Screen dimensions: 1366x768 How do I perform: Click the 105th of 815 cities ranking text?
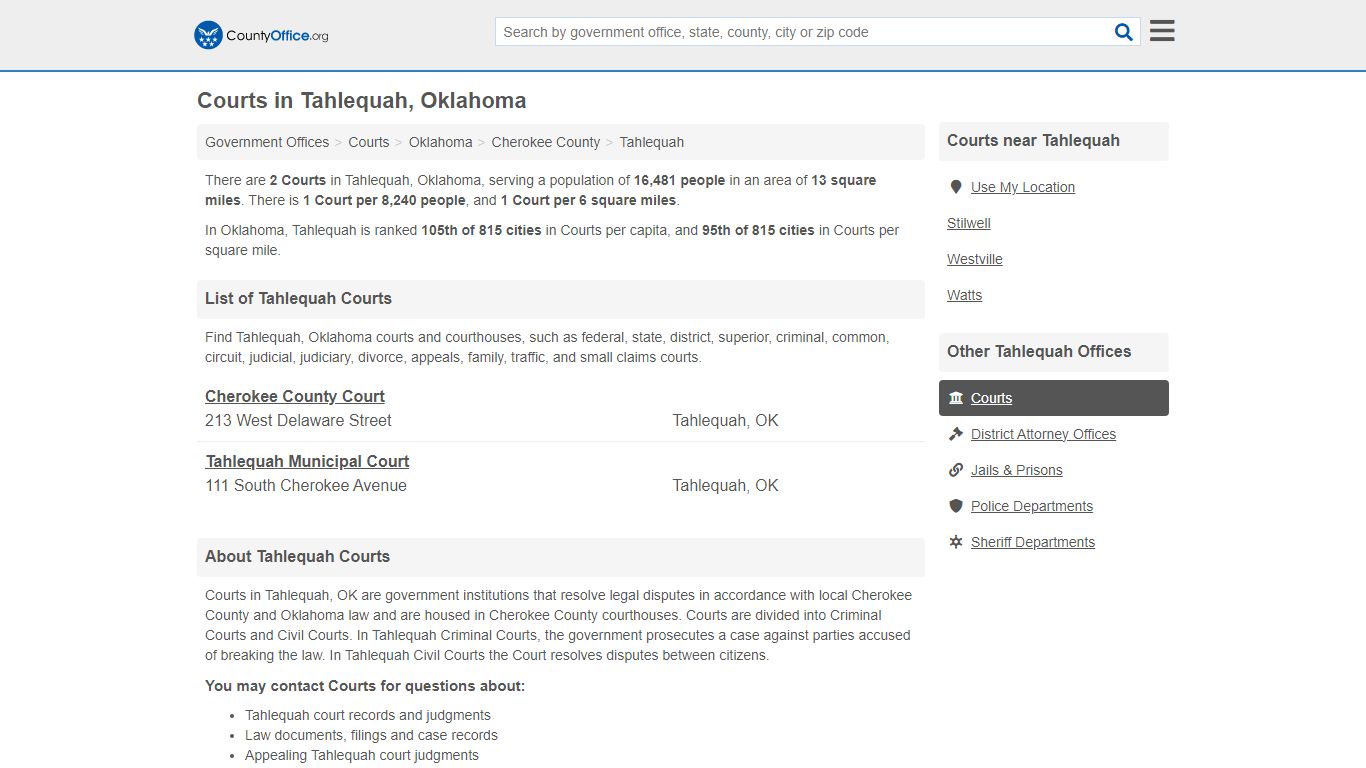tap(481, 230)
